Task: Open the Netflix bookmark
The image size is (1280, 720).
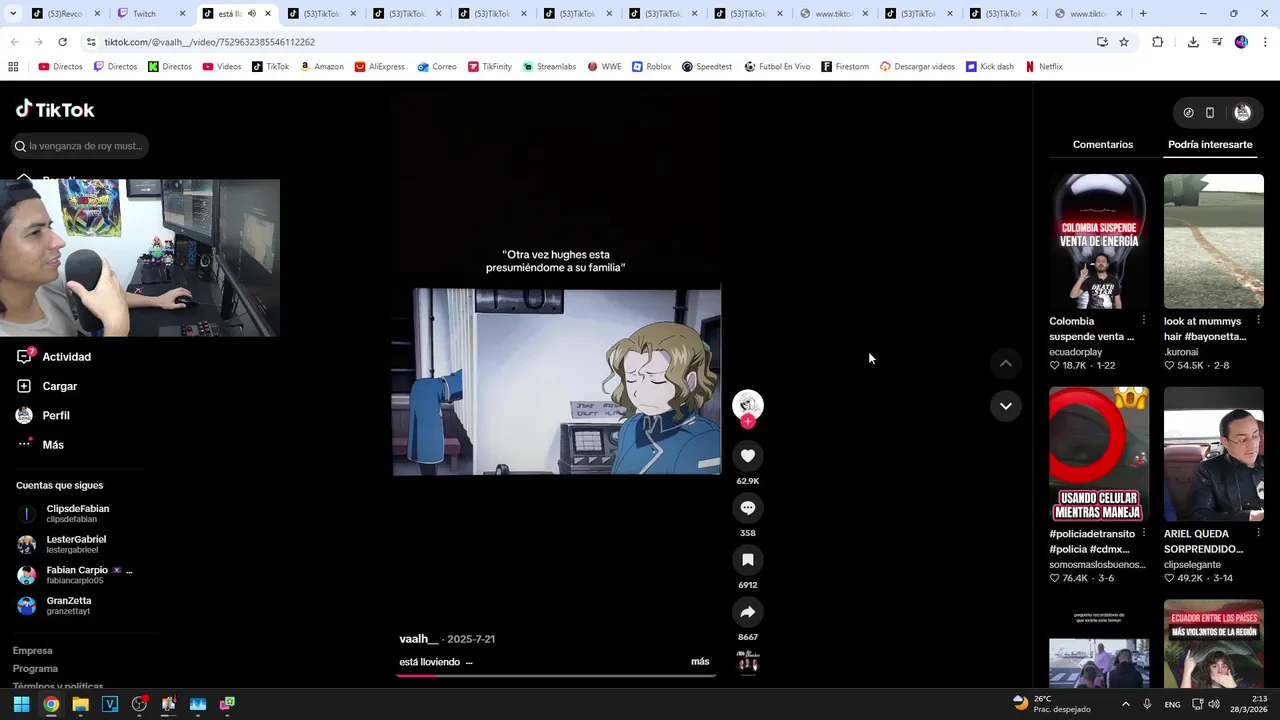Action: point(1043,67)
